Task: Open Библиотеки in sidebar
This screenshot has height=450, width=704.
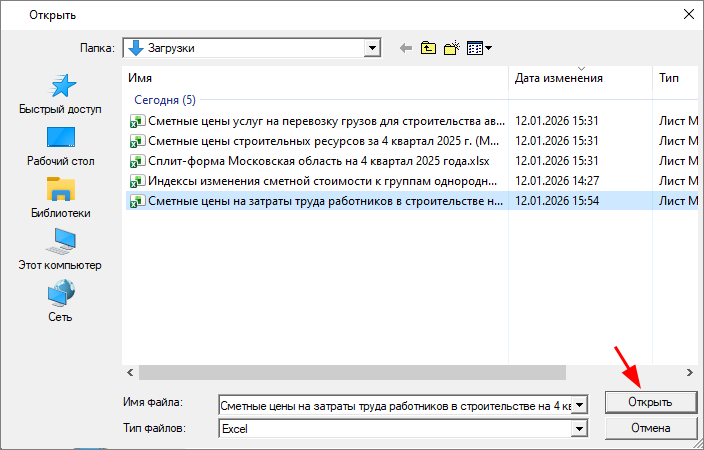Action: (x=60, y=199)
